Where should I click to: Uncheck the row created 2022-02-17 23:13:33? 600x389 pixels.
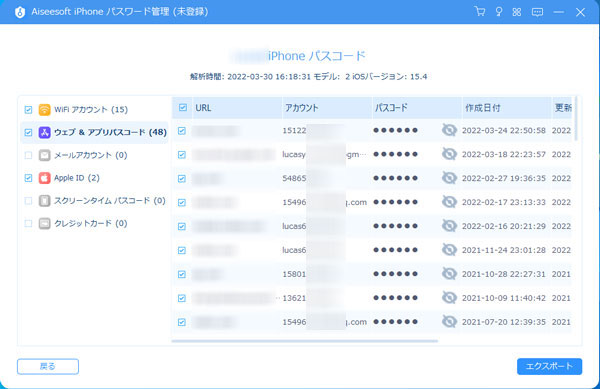(x=182, y=202)
